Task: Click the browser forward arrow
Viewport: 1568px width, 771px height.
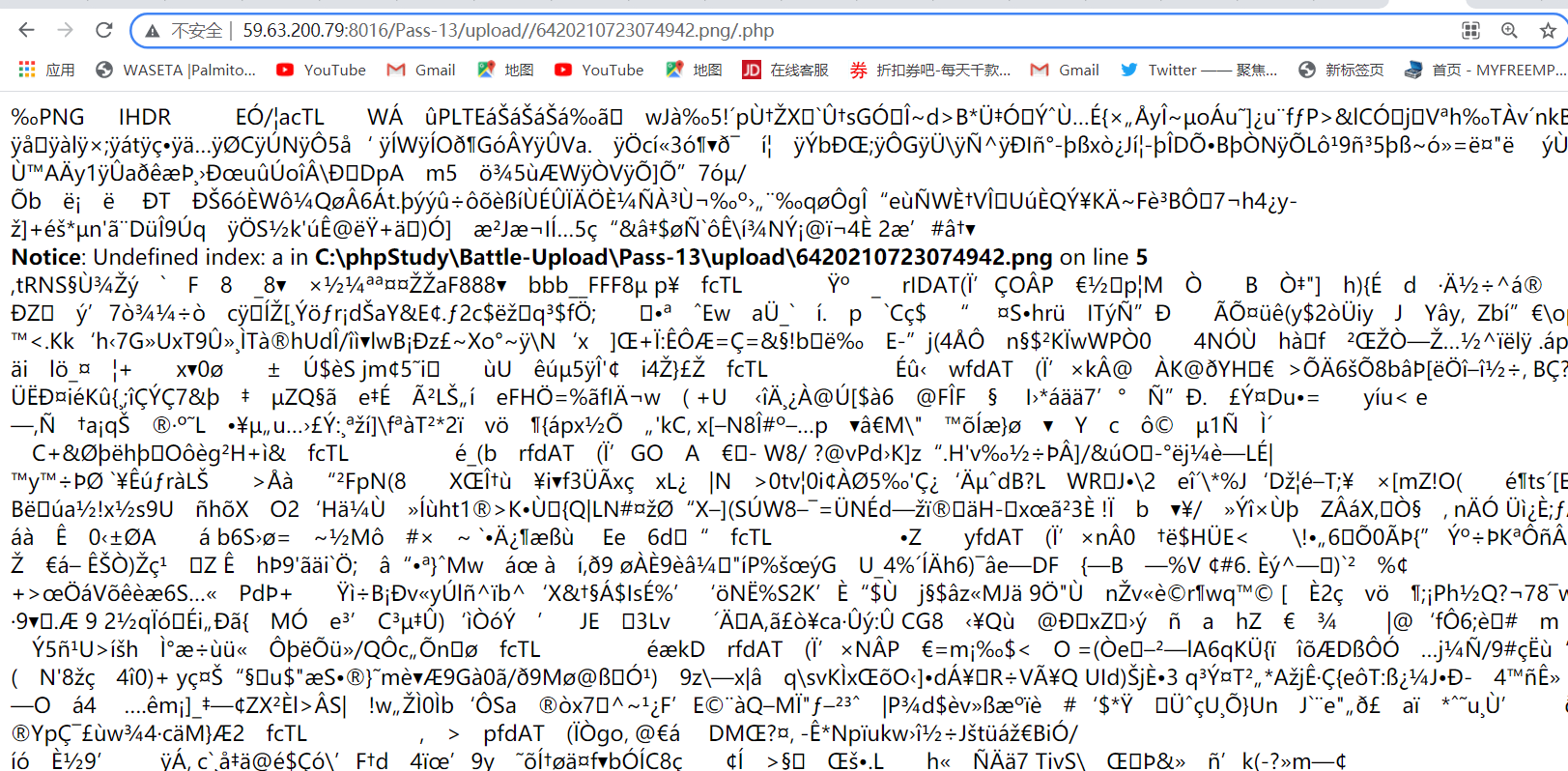Action: tap(66, 30)
